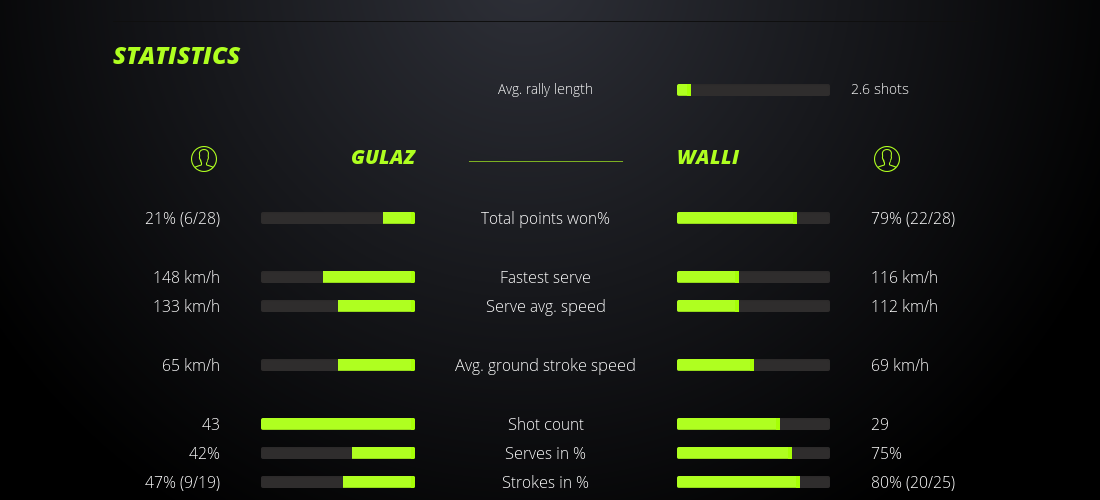Click Gulaz's Strokes in % bar
1100x500 pixels.
[338, 482]
